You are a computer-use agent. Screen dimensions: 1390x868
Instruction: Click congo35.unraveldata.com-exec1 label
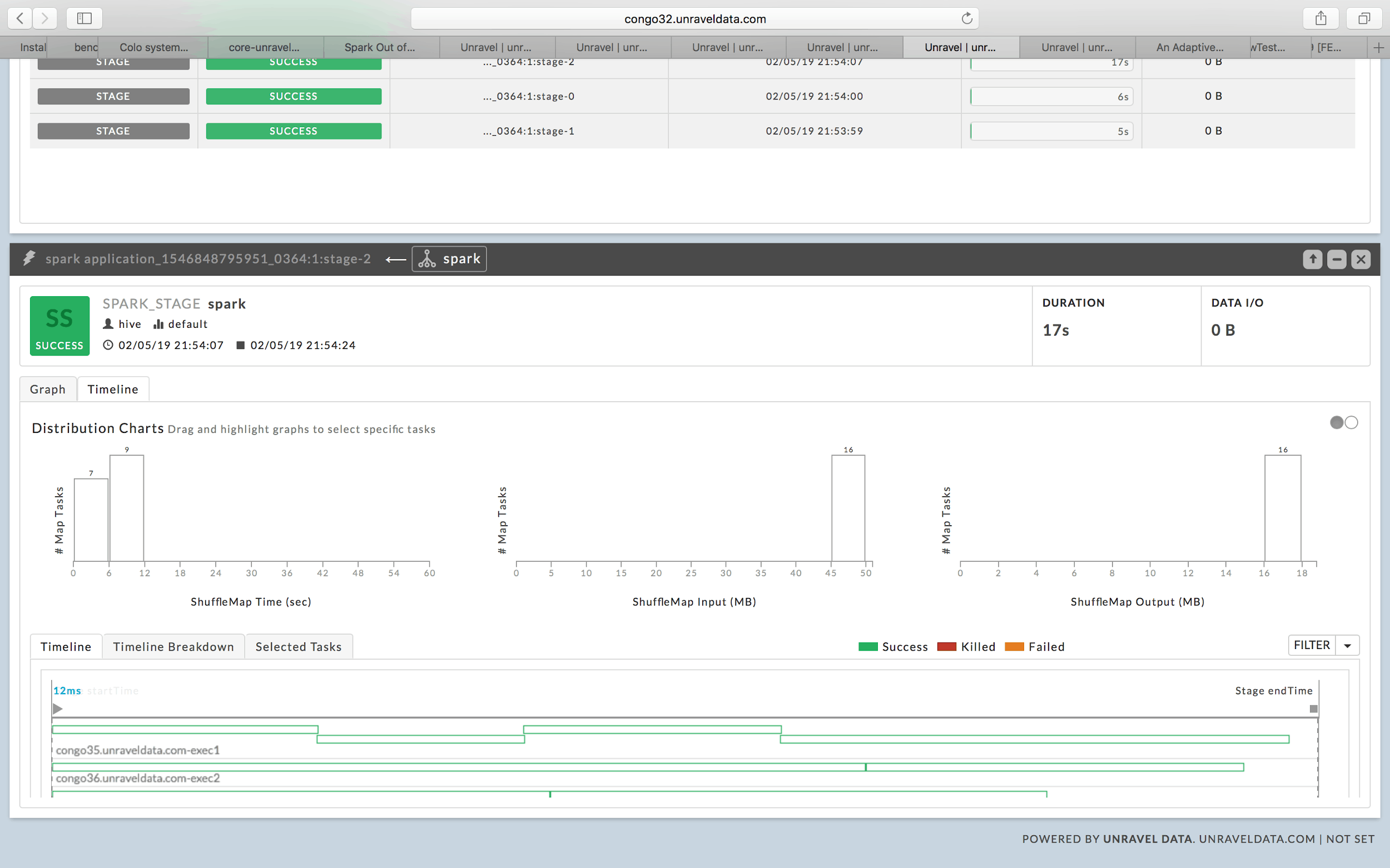[x=138, y=750]
